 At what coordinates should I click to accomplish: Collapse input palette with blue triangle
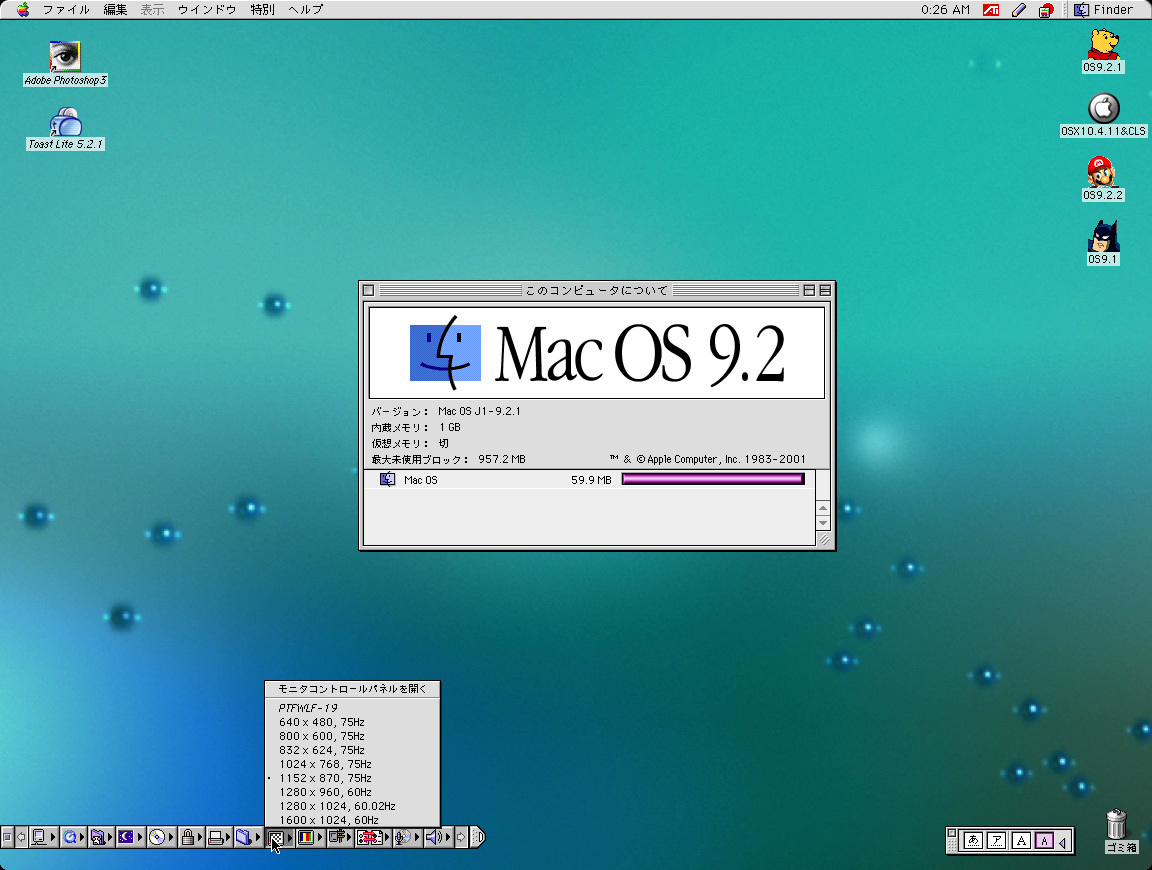1062,843
